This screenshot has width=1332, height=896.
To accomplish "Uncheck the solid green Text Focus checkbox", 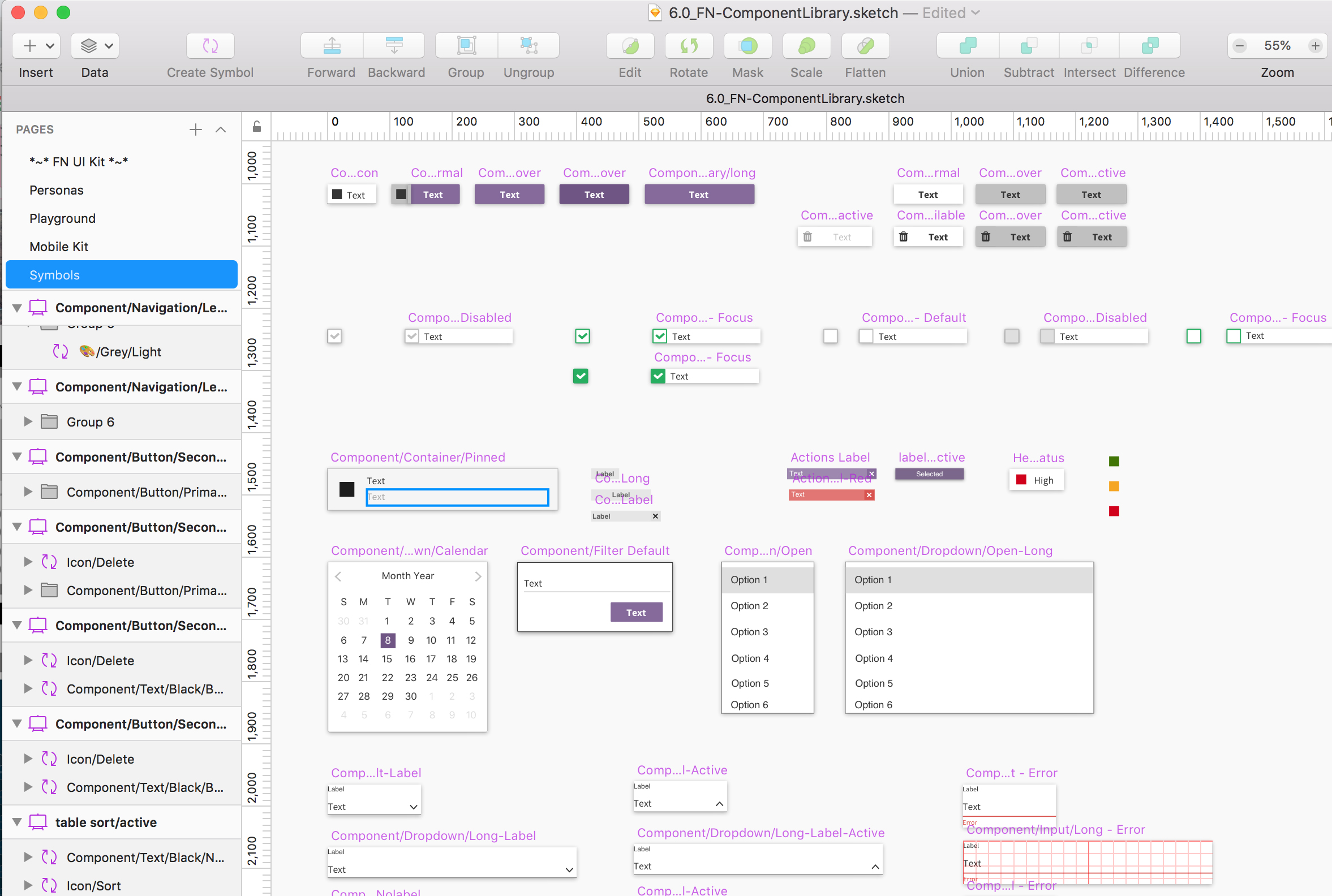I will pos(658,376).
